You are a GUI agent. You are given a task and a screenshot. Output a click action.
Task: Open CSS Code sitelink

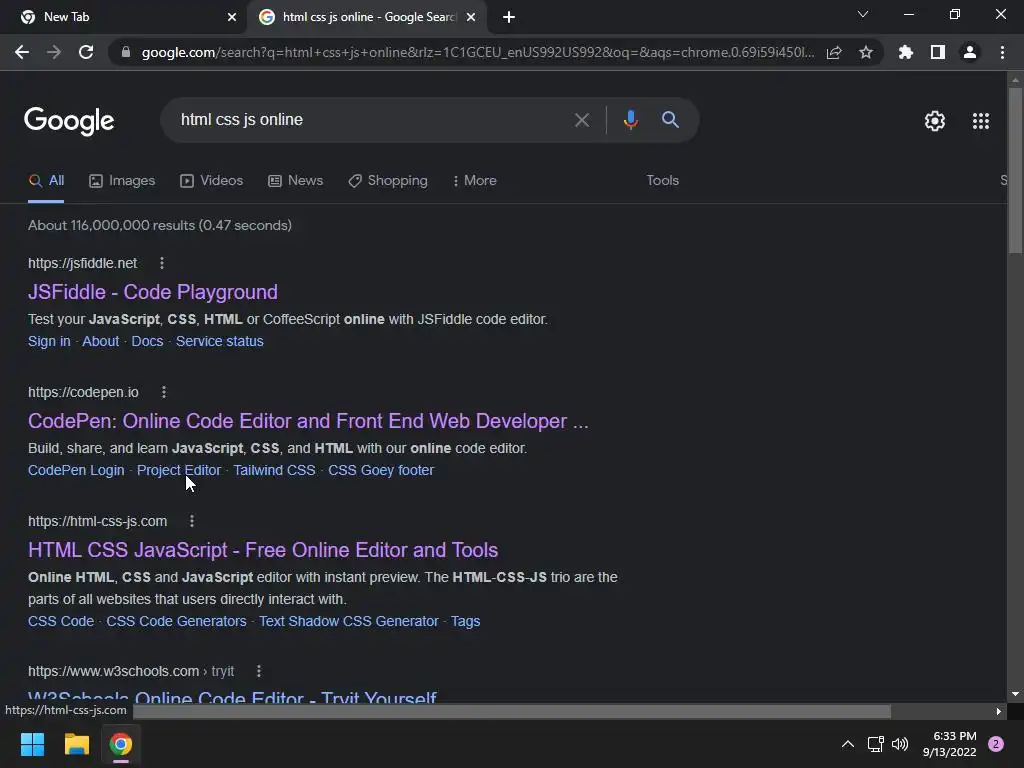pos(61,621)
